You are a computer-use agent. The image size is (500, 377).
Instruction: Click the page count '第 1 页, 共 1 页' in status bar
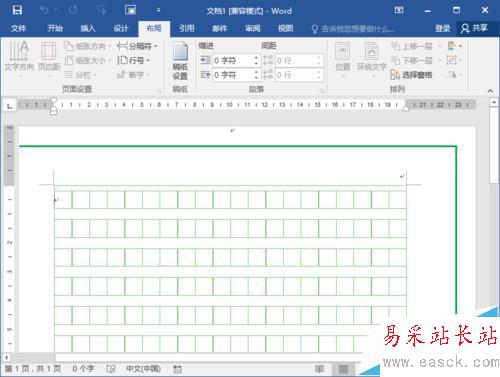click(x=33, y=369)
